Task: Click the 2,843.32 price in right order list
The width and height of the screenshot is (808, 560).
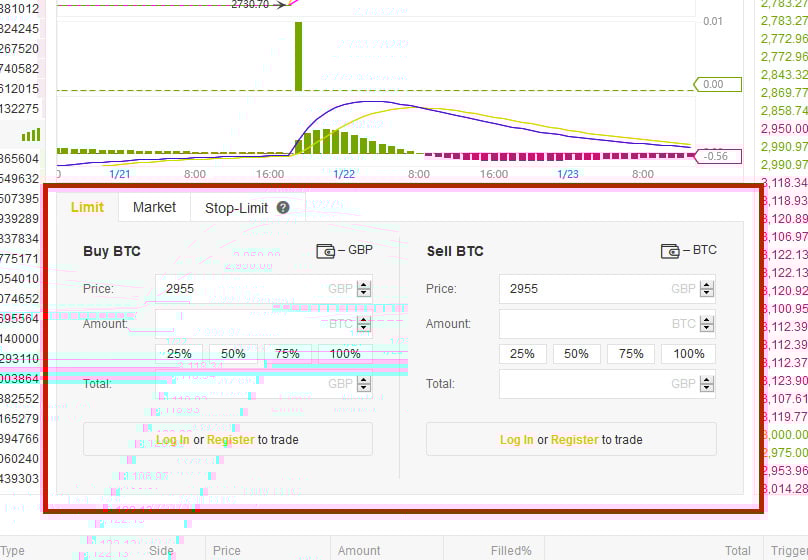Action: [x=784, y=75]
